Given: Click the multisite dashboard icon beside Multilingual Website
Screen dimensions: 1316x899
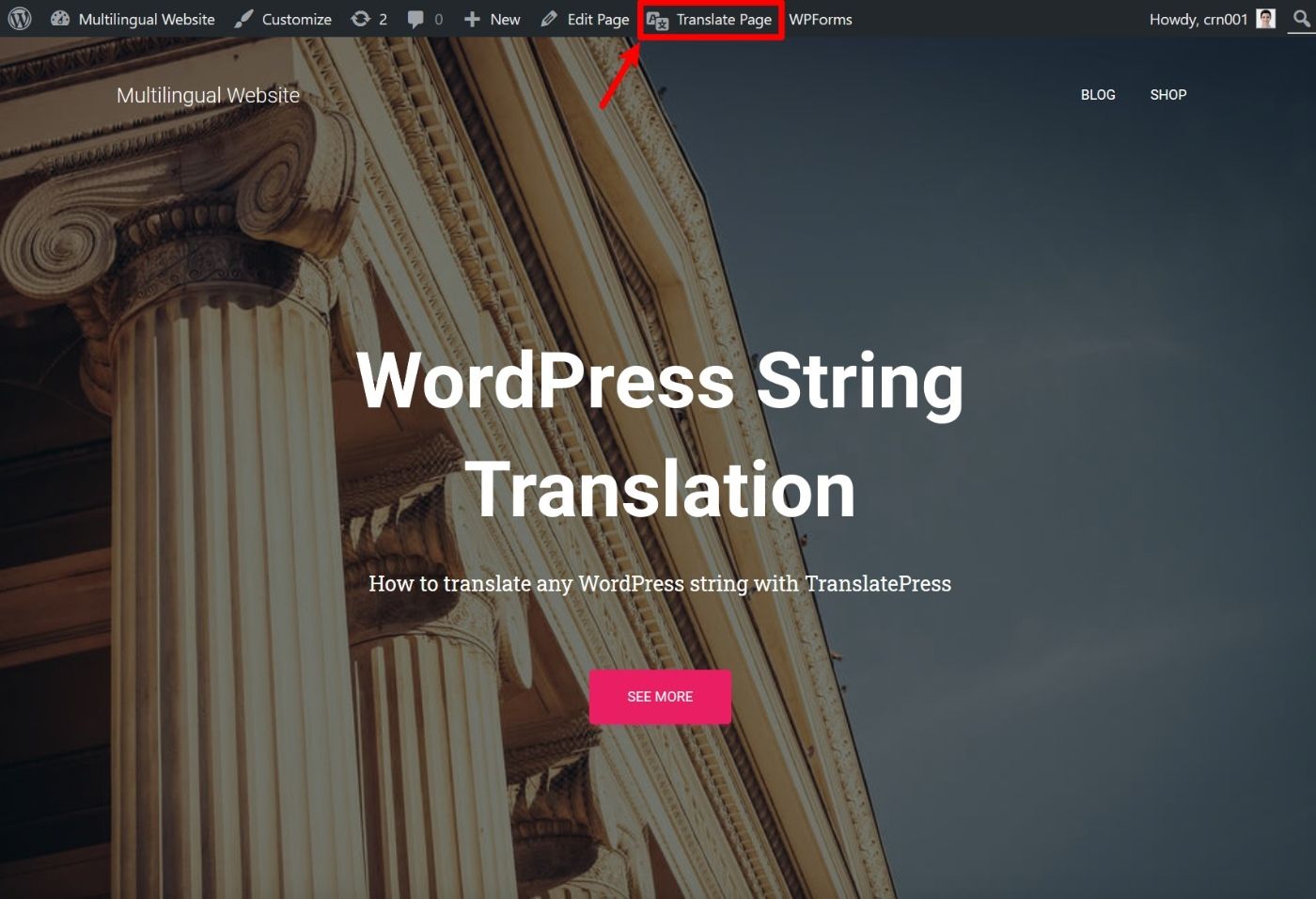Looking at the screenshot, I should coord(60,18).
